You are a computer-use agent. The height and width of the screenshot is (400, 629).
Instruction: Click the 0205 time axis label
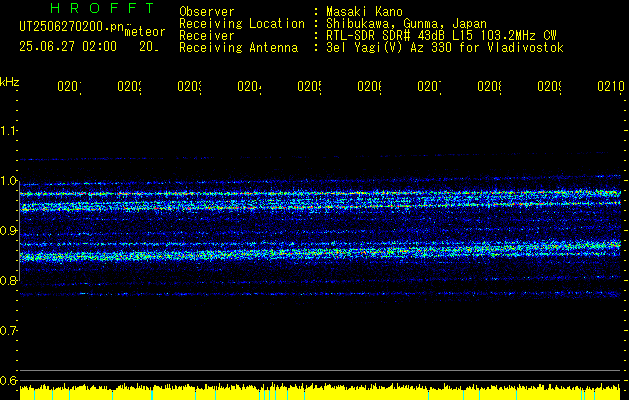(309, 86)
